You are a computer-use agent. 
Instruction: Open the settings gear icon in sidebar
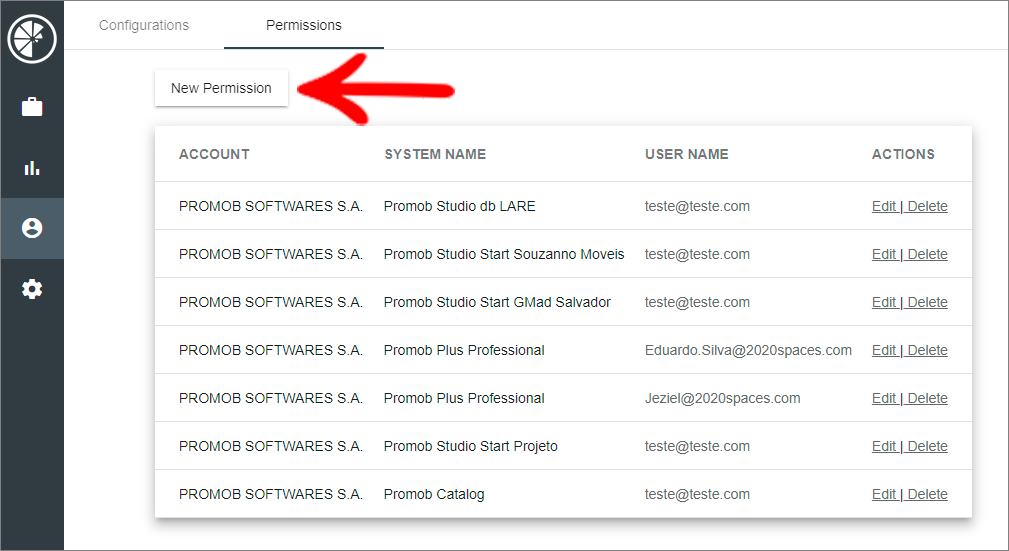click(32, 289)
